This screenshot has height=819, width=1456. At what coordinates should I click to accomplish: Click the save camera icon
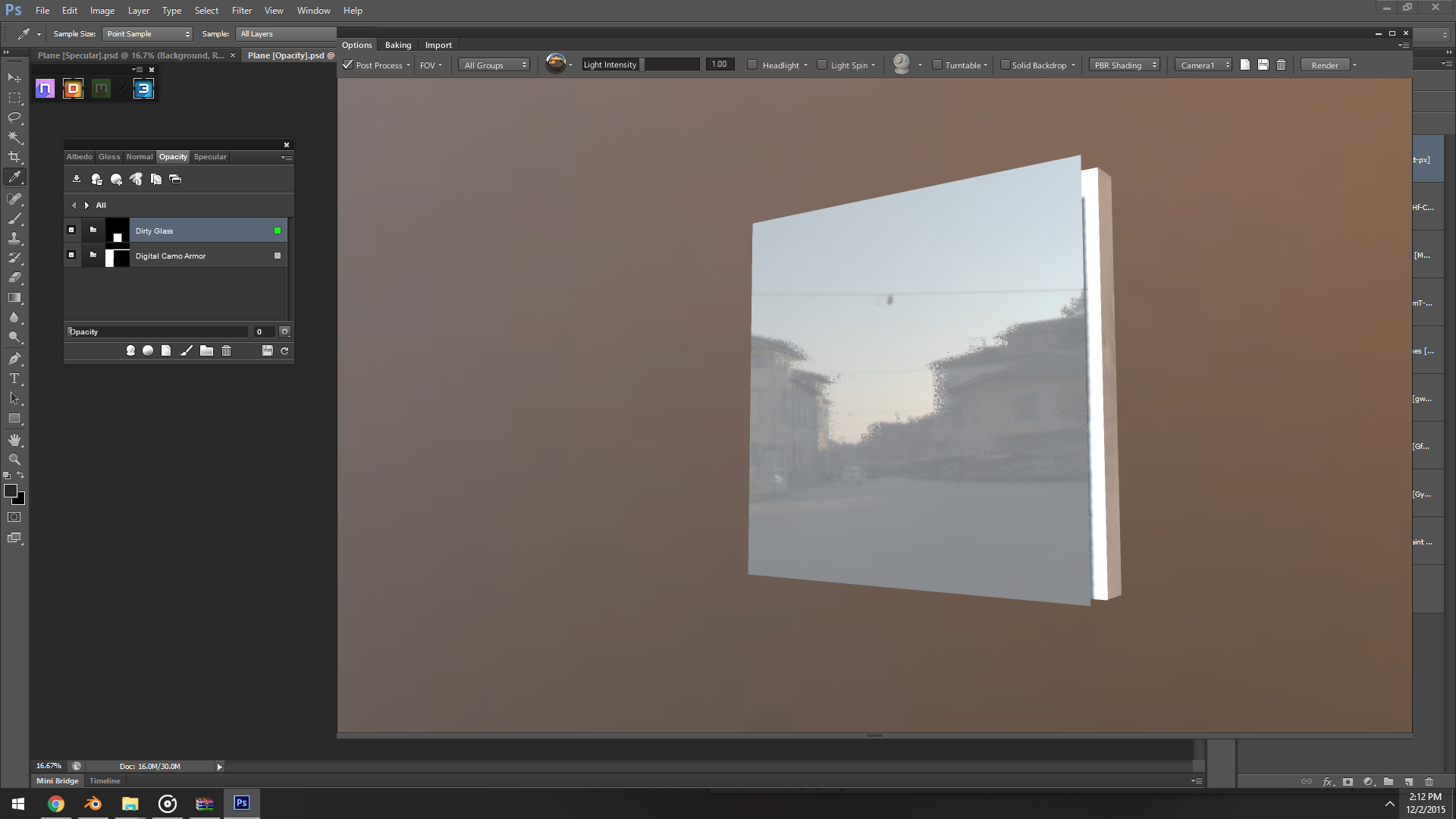tap(1263, 64)
